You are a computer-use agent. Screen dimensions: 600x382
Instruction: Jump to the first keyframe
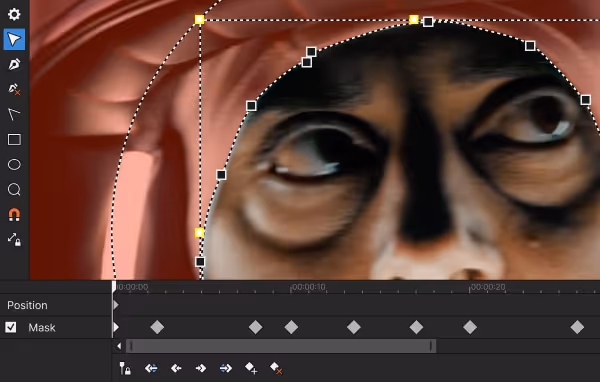[x=151, y=368]
